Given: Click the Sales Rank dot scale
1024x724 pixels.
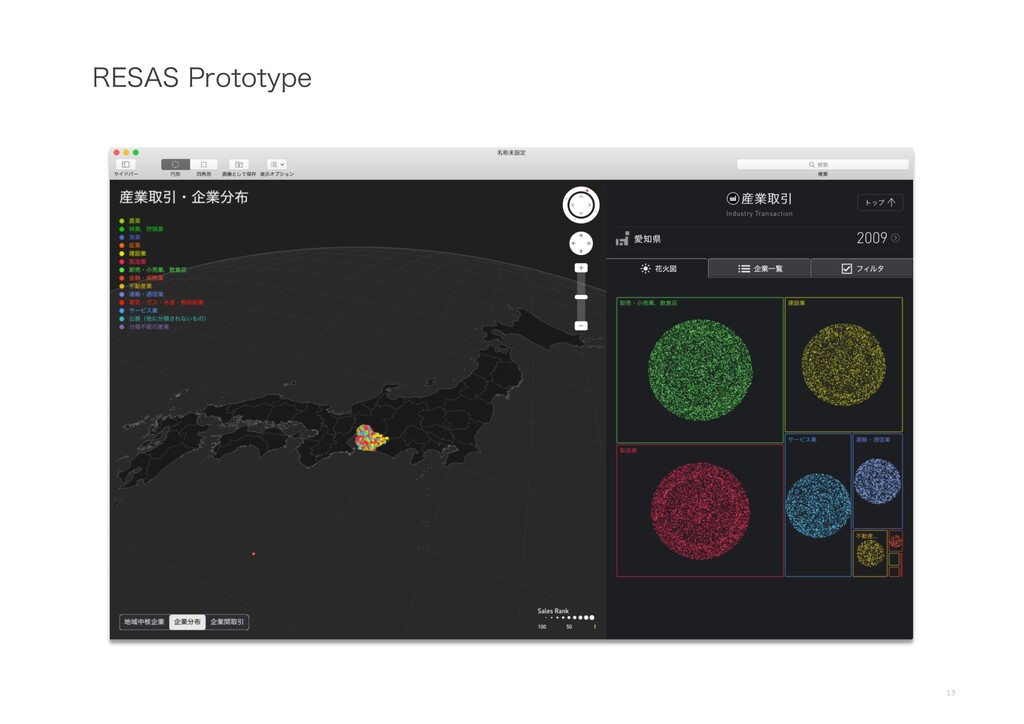Looking at the screenshot, I should (x=569, y=618).
